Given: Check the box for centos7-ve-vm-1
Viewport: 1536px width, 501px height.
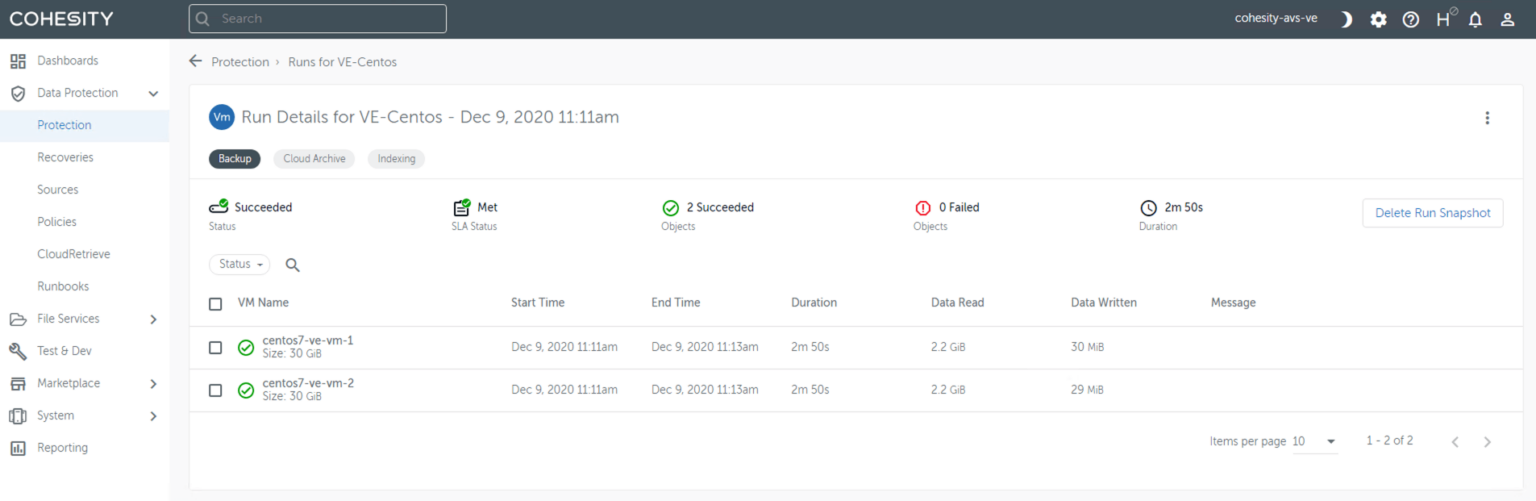Looking at the screenshot, I should pos(216,347).
